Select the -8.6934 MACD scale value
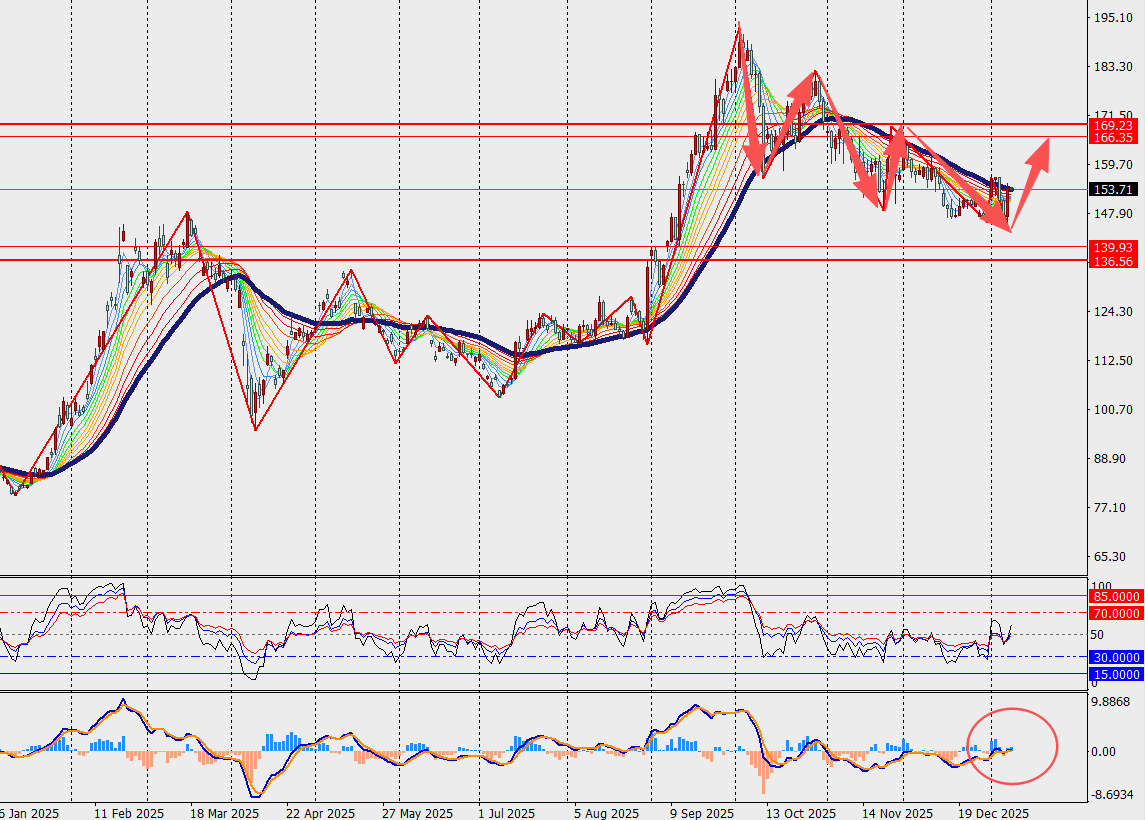The width and height of the screenshot is (1145, 820). pos(1113,795)
